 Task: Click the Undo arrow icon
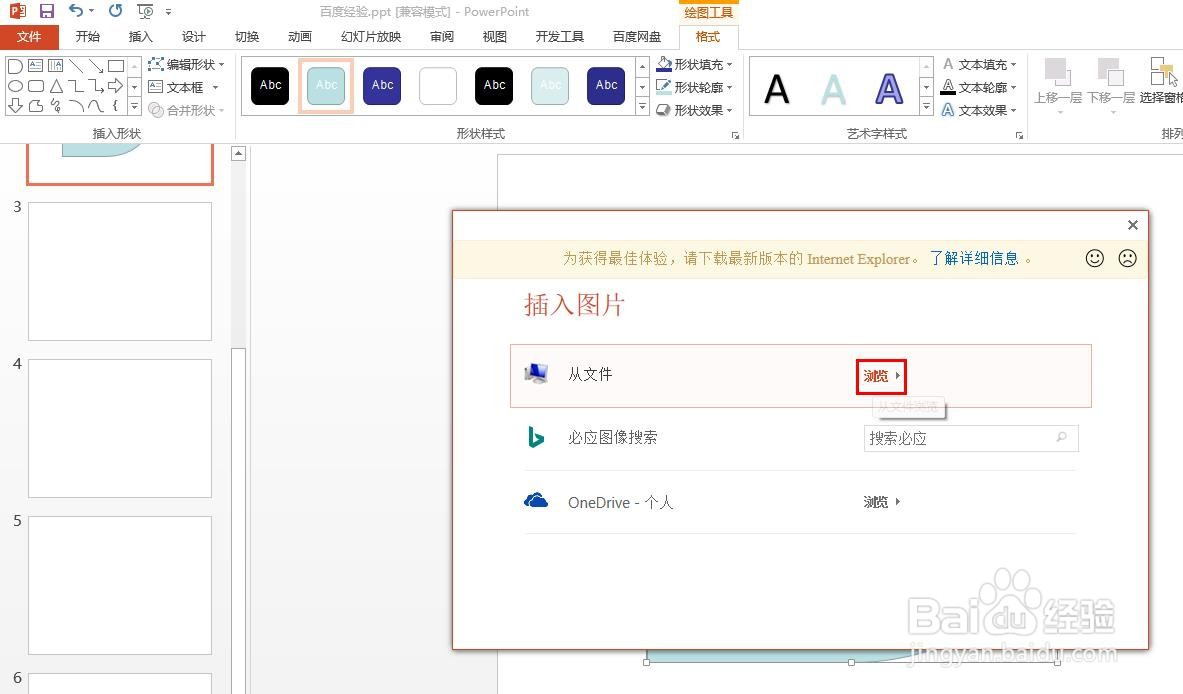click(x=75, y=11)
